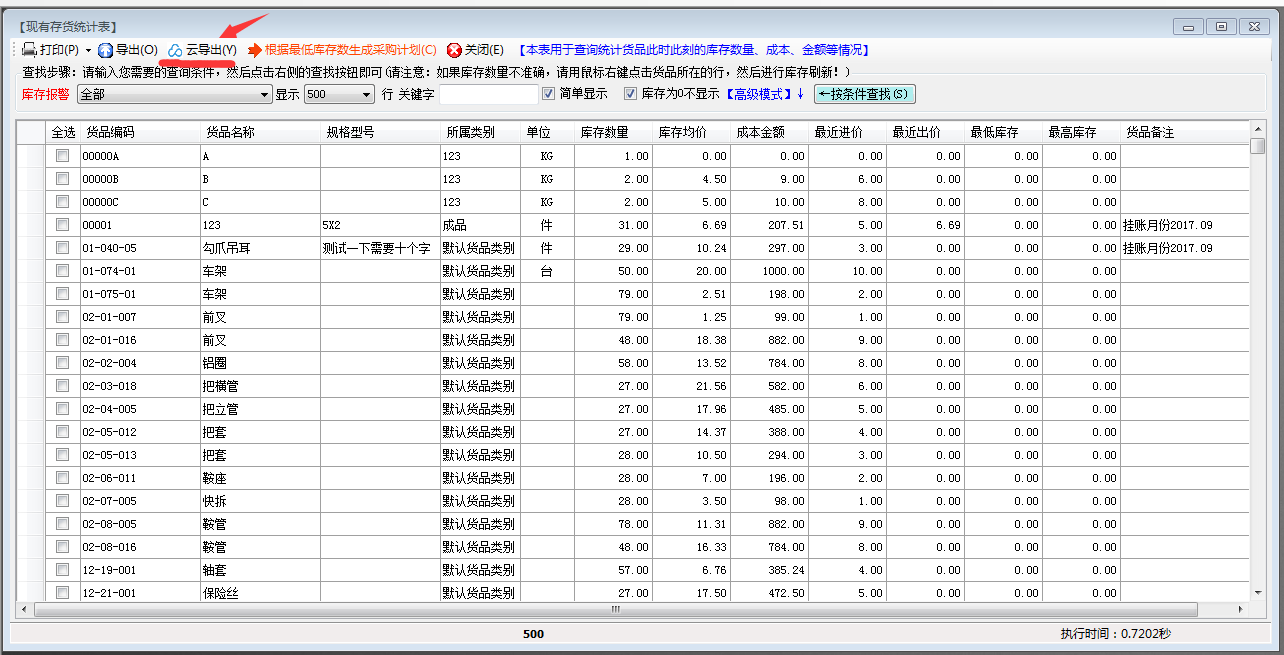The image size is (1284, 655).
Task: Click the printer icon for 打印(P)
Action: point(29,49)
